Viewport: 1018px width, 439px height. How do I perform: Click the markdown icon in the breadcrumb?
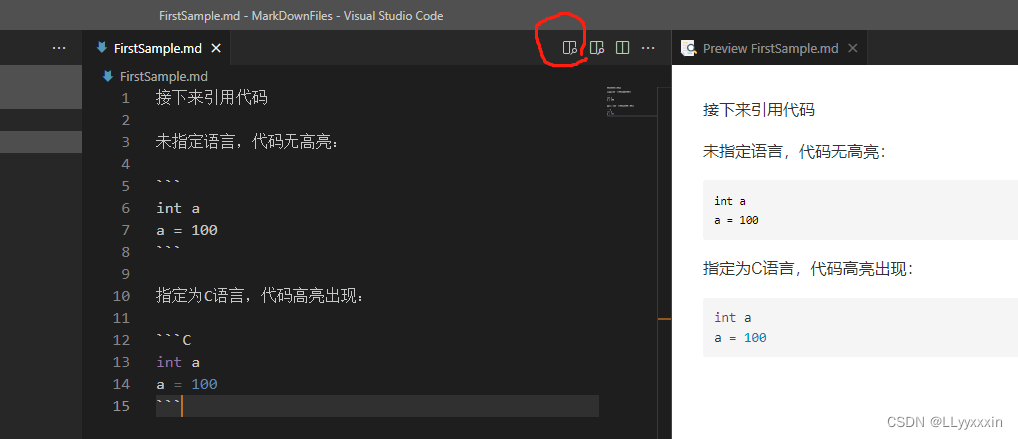(x=108, y=76)
